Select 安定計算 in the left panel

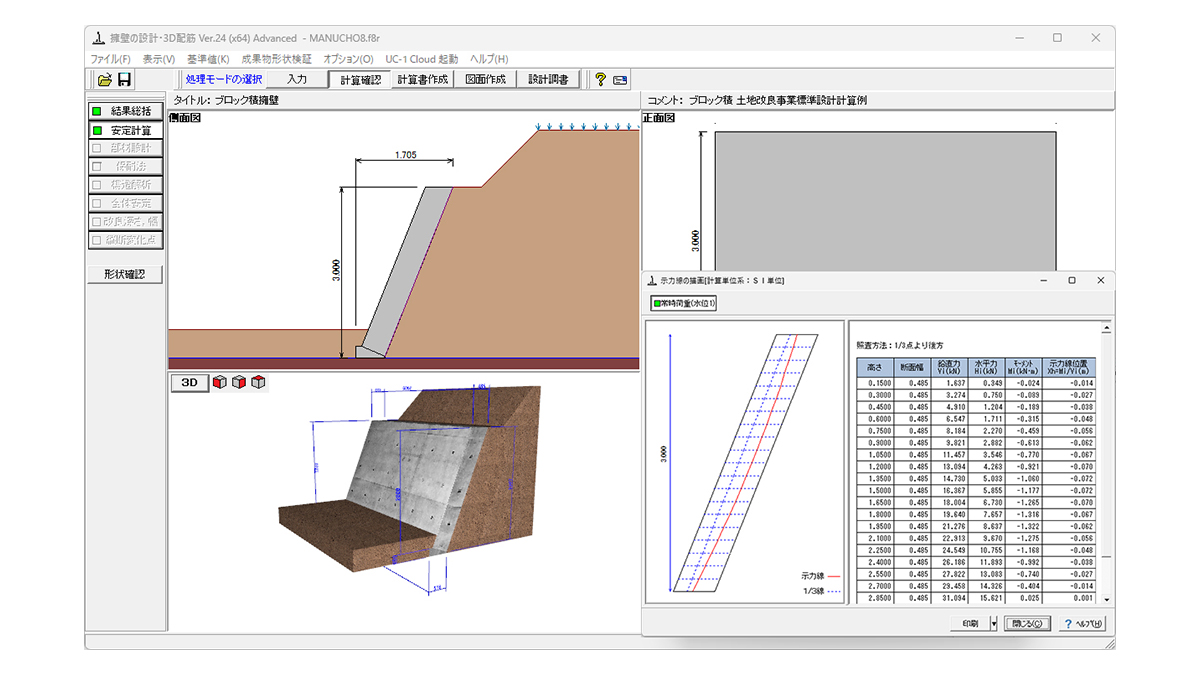tap(125, 130)
